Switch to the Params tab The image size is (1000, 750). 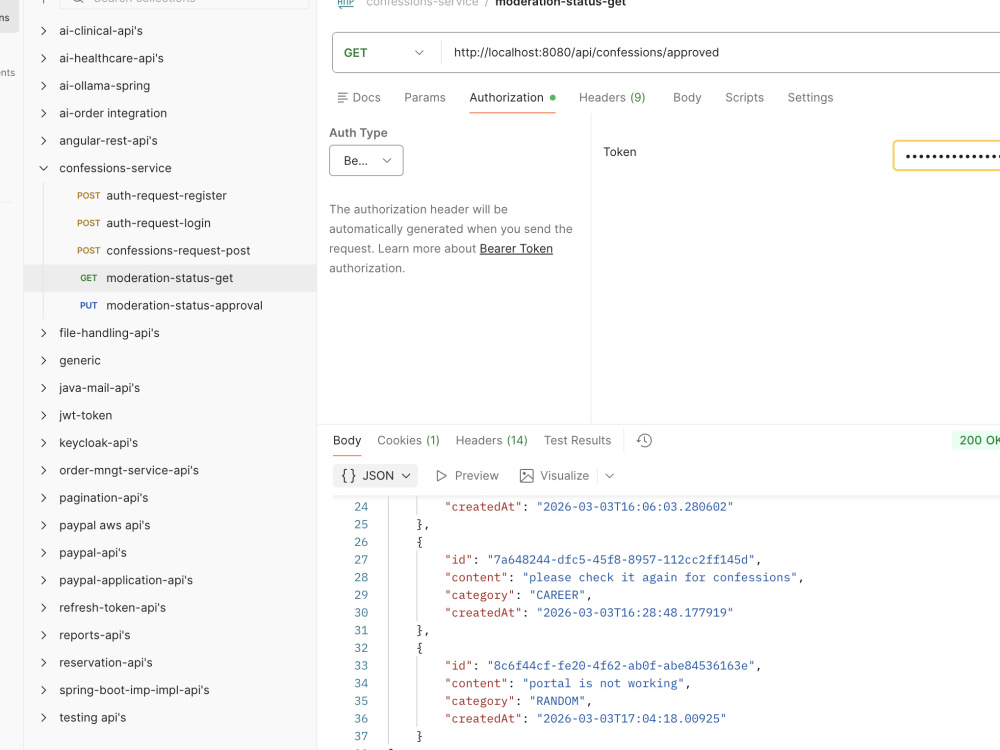pyautogui.click(x=425, y=98)
